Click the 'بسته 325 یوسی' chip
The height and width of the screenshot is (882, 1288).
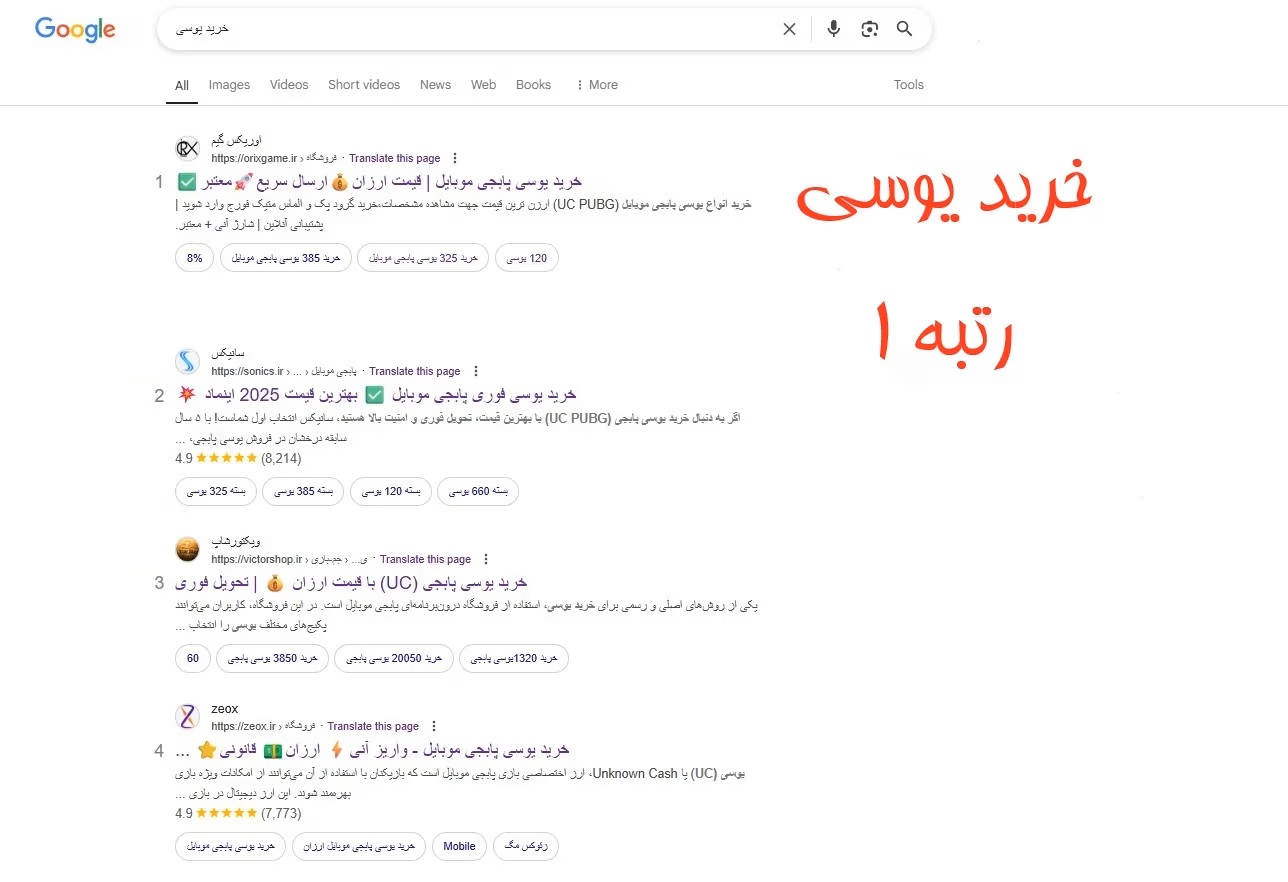click(x=216, y=491)
